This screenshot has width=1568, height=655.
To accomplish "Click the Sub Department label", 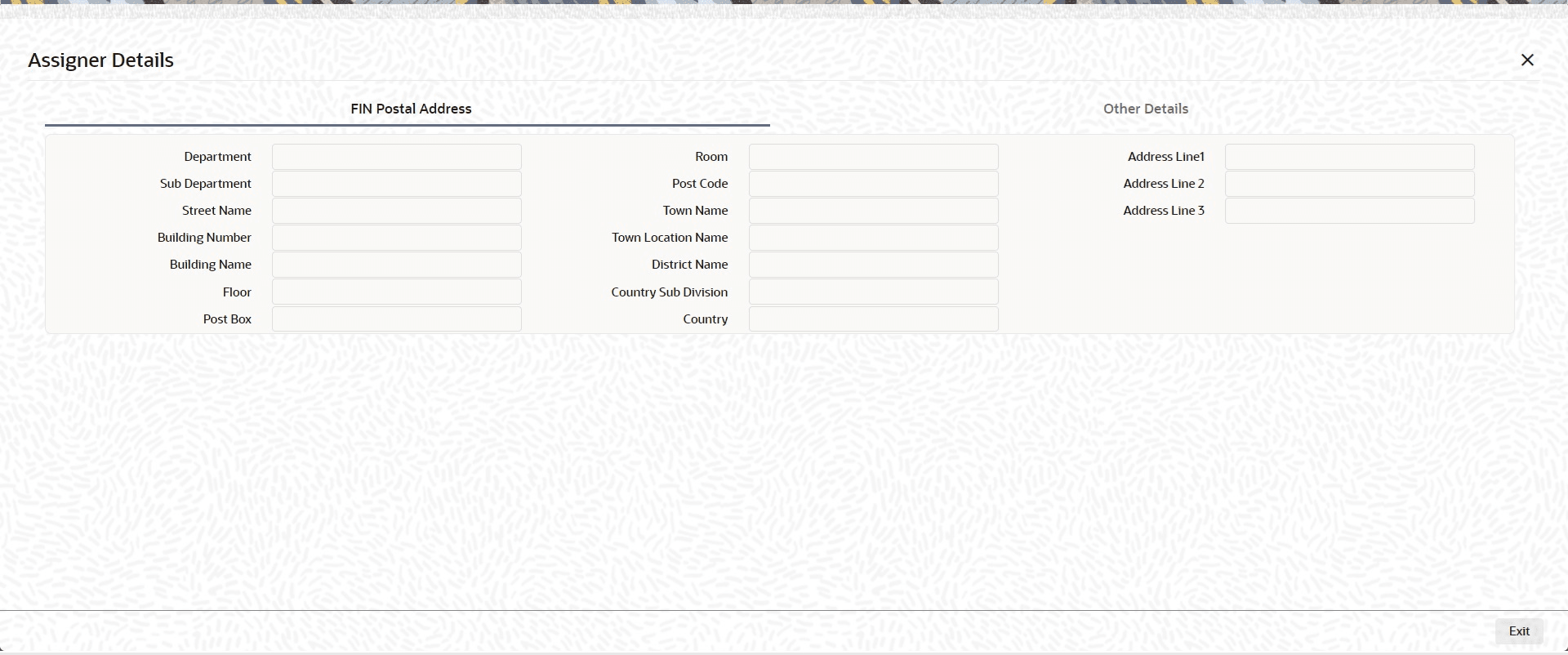I will click(206, 184).
